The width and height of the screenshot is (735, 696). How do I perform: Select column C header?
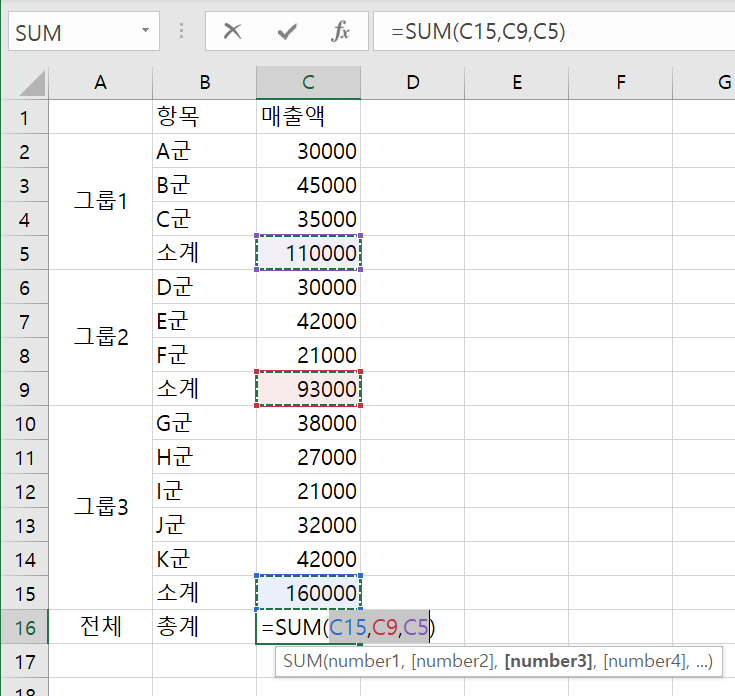coord(308,83)
